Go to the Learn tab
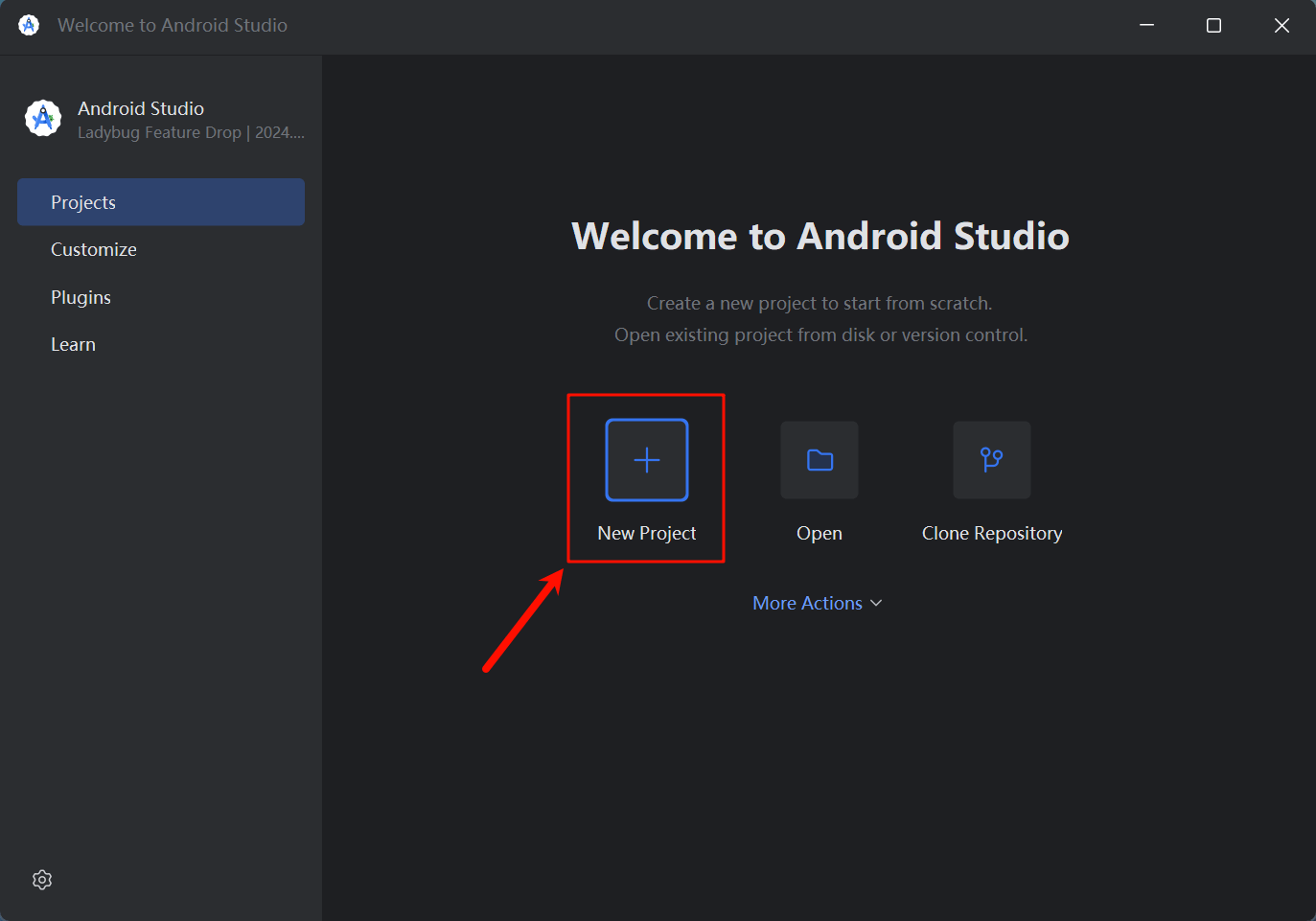 point(161,344)
